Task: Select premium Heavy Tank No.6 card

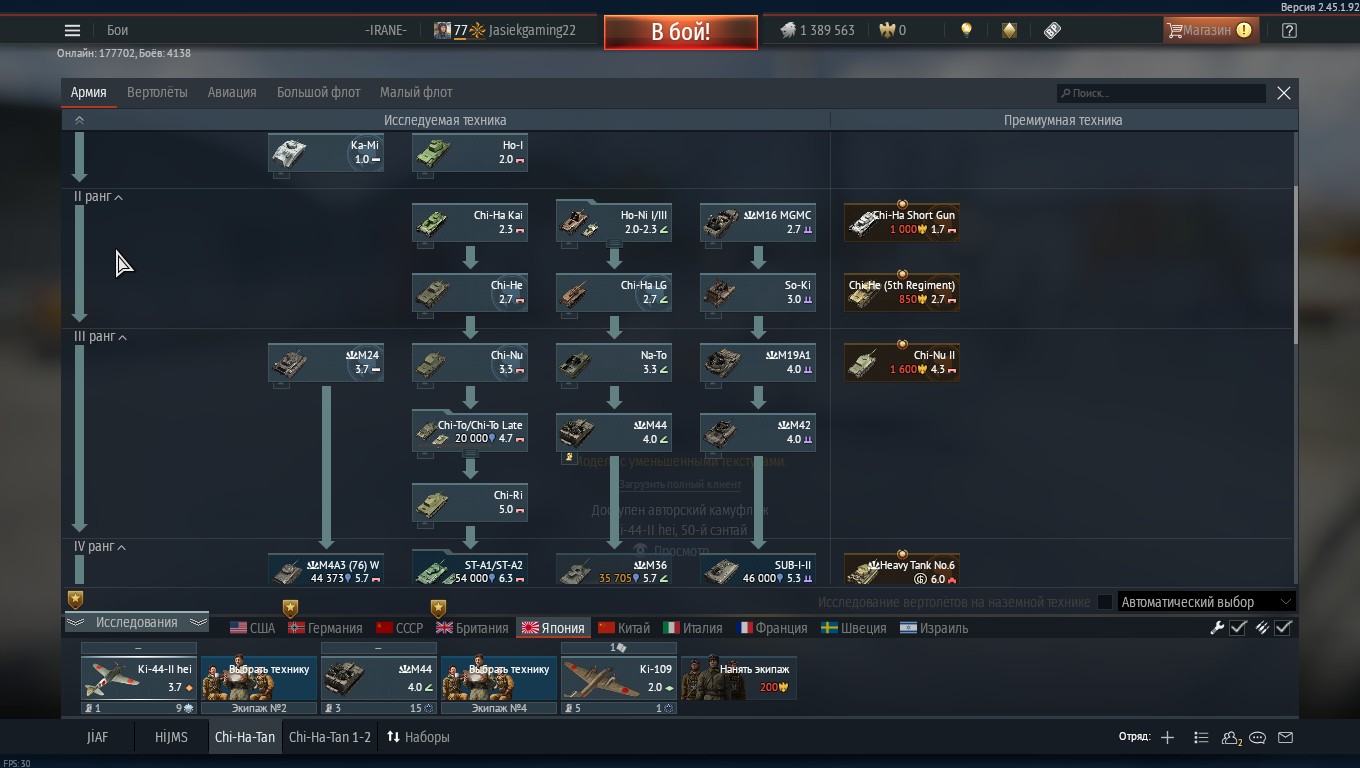Action: point(902,570)
